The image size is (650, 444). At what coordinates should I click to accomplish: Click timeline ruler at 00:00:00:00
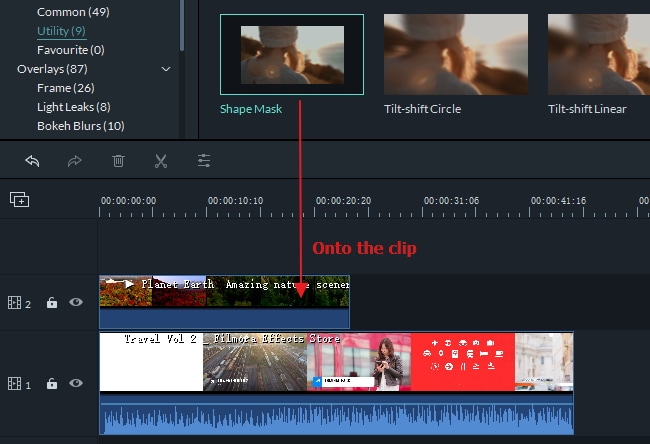(128, 201)
